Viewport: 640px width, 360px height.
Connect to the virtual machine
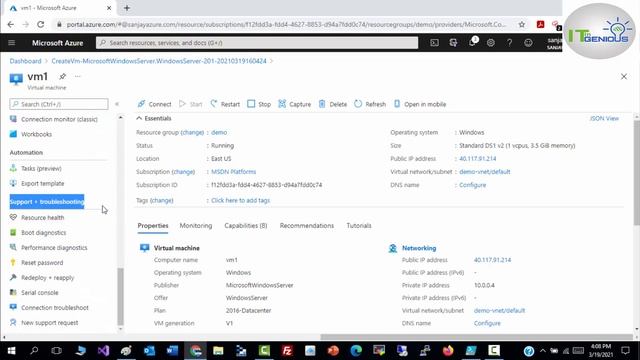154,104
